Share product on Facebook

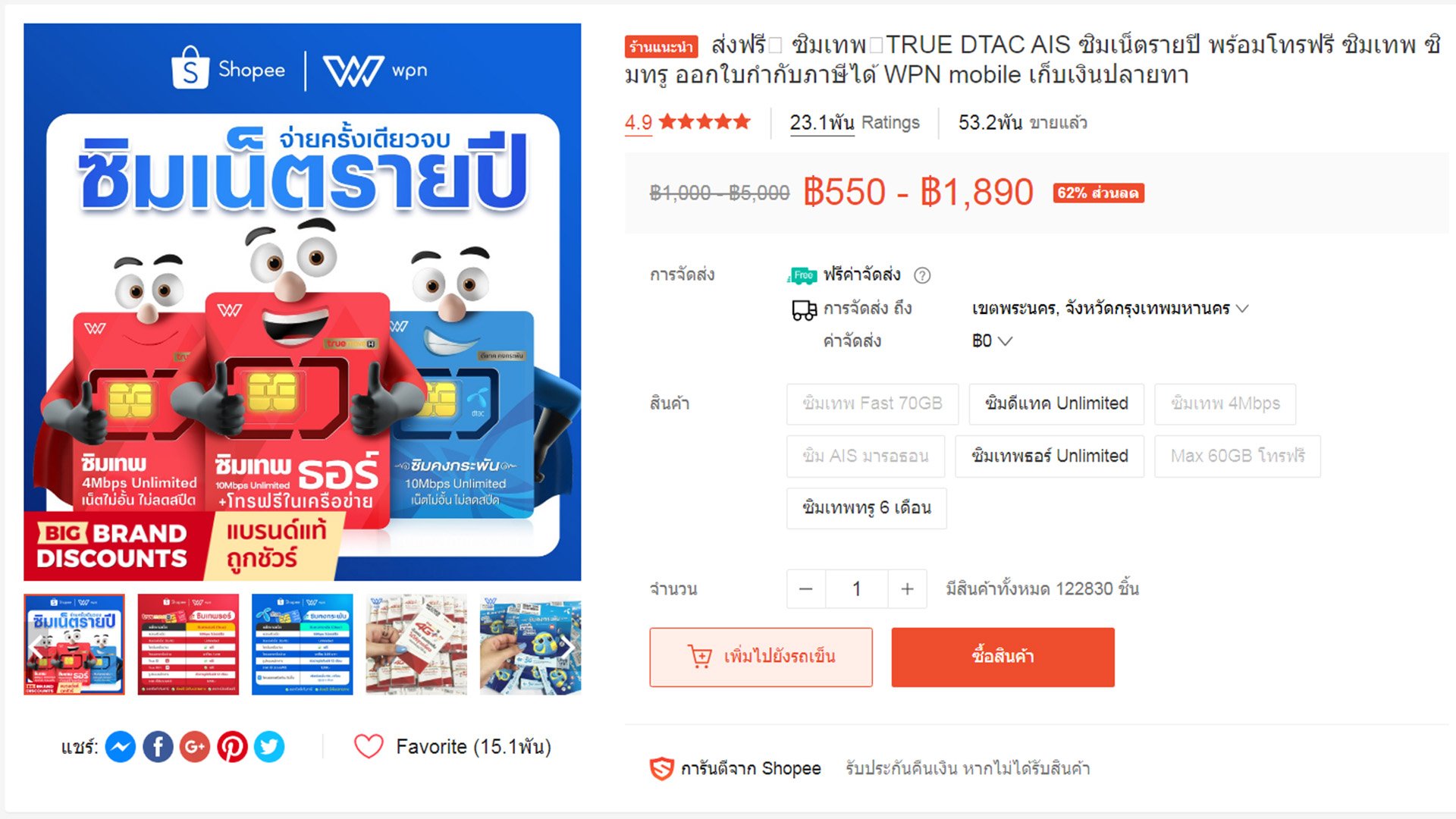158,747
